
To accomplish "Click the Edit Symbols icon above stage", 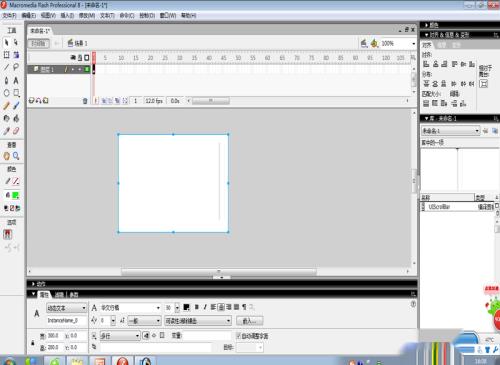I will pyautogui.click(x=375, y=43).
